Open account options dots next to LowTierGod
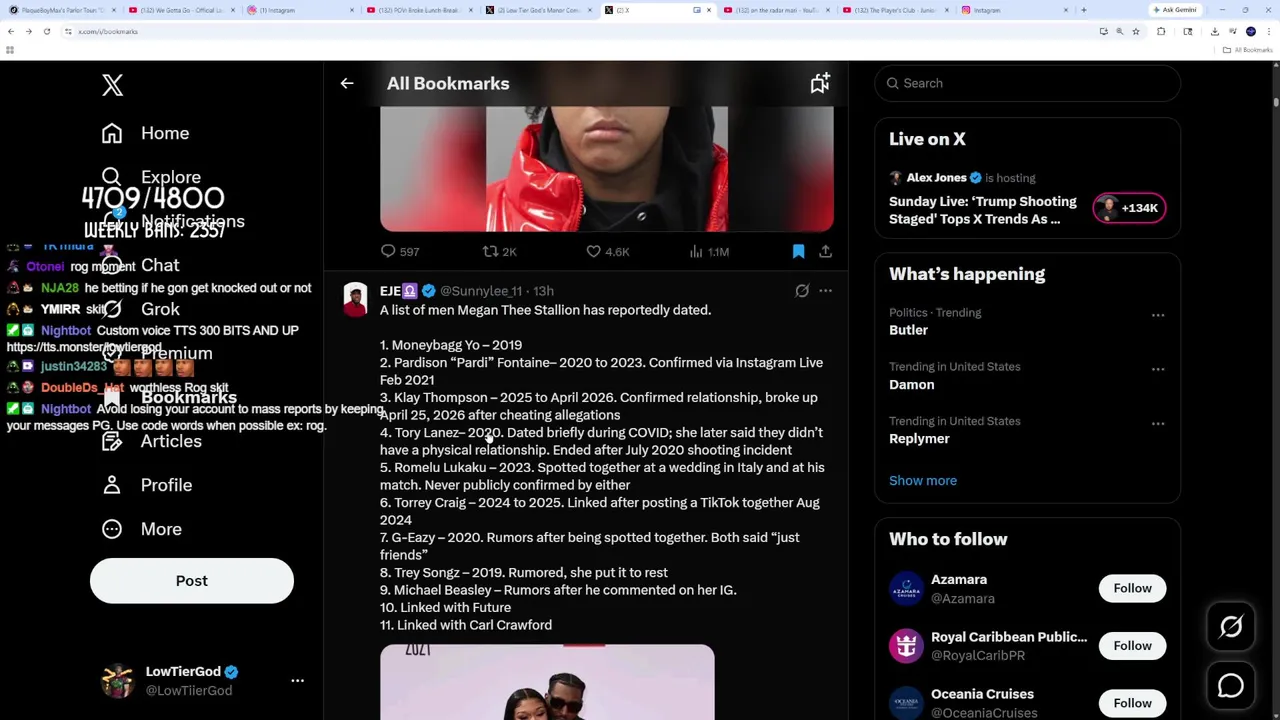Screen dimensions: 1280x720 (x=297, y=680)
